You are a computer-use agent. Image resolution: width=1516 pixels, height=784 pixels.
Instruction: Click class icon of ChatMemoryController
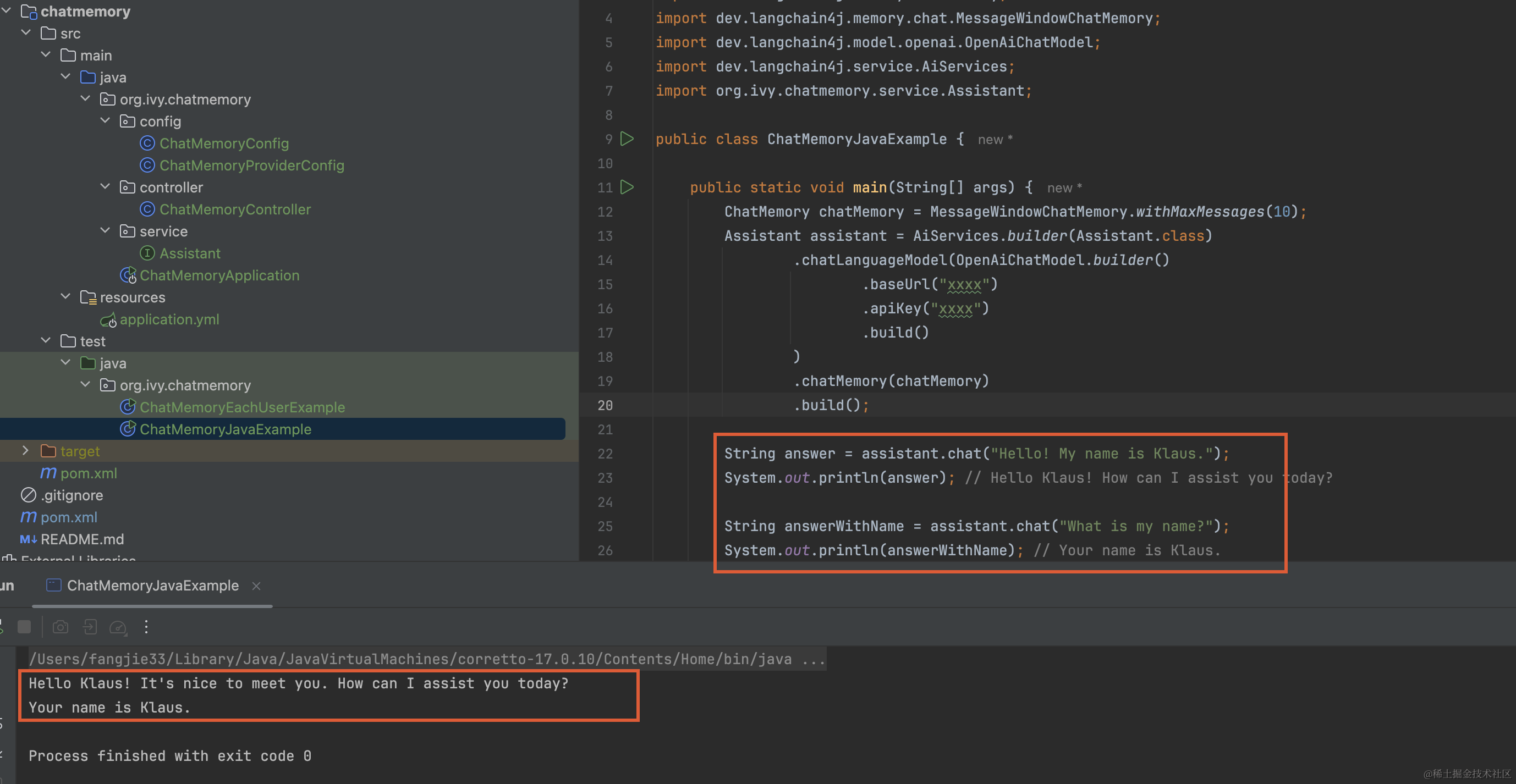(147, 209)
